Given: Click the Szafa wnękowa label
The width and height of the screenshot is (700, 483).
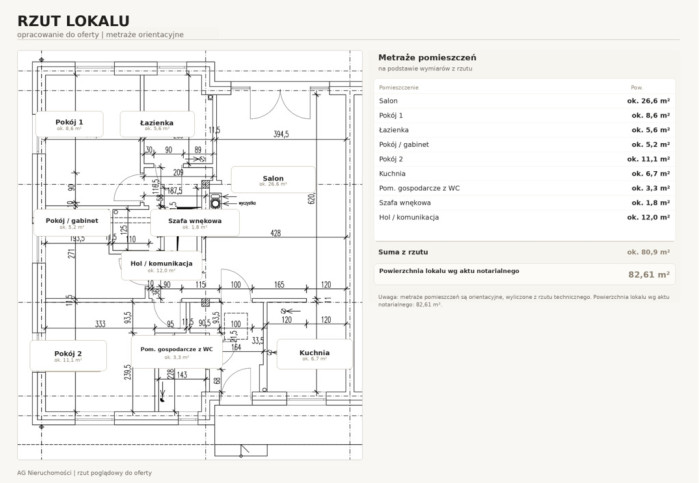Looking at the screenshot, I should 195,223.
